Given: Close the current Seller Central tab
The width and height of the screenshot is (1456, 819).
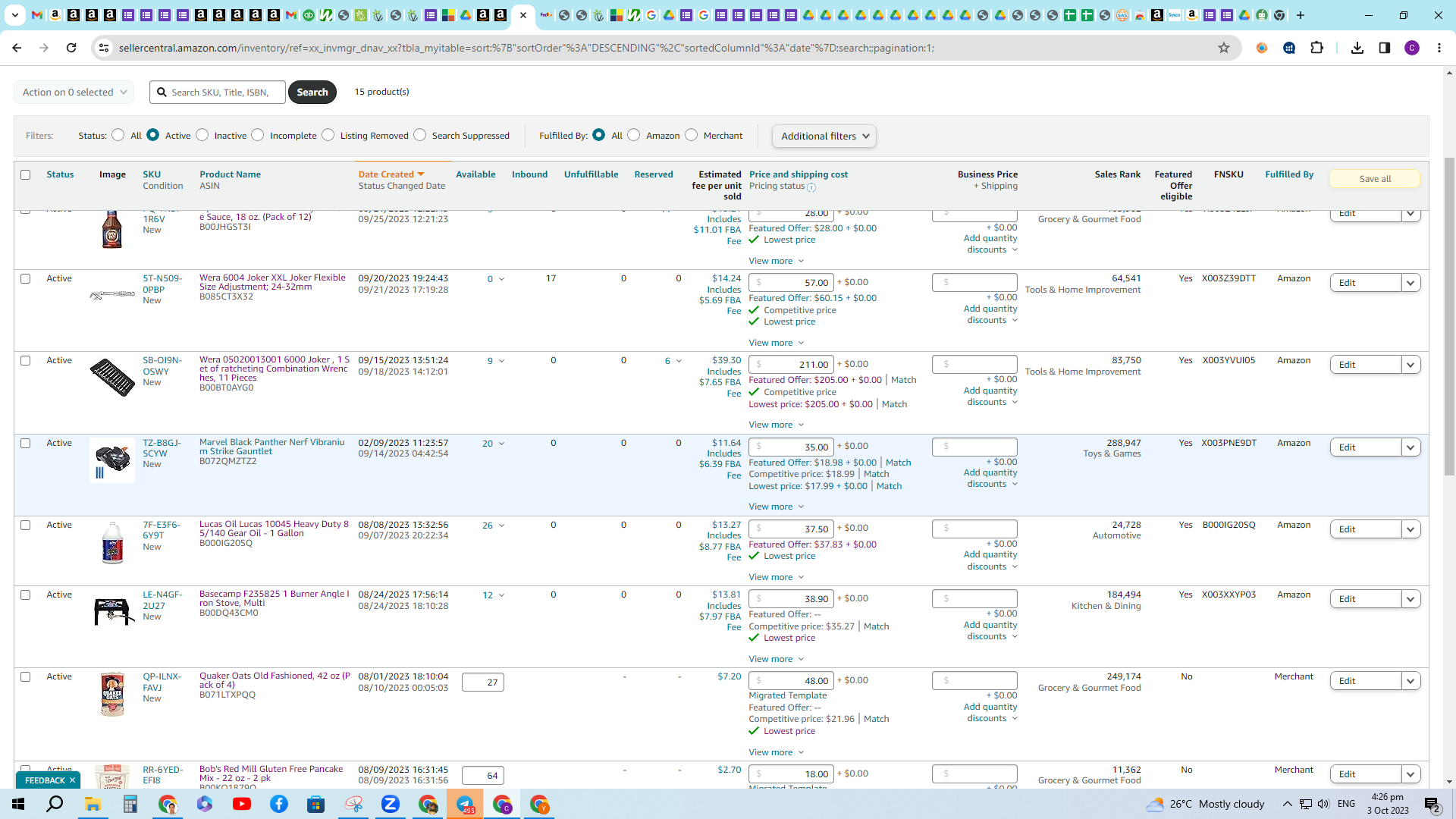Looking at the screenshot, I should click(x=523, y=15).
